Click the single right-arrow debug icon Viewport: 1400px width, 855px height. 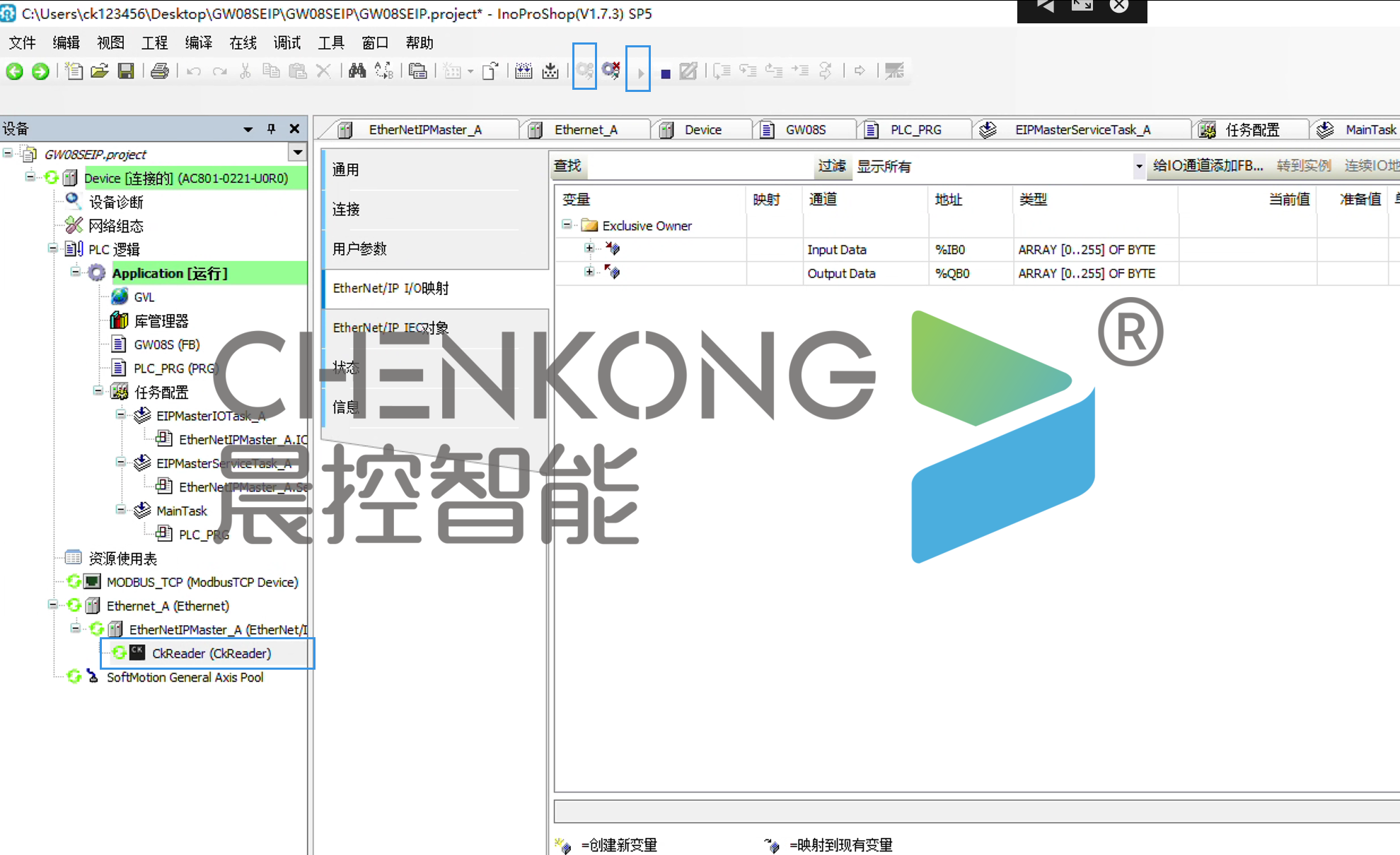coord(860,71)
